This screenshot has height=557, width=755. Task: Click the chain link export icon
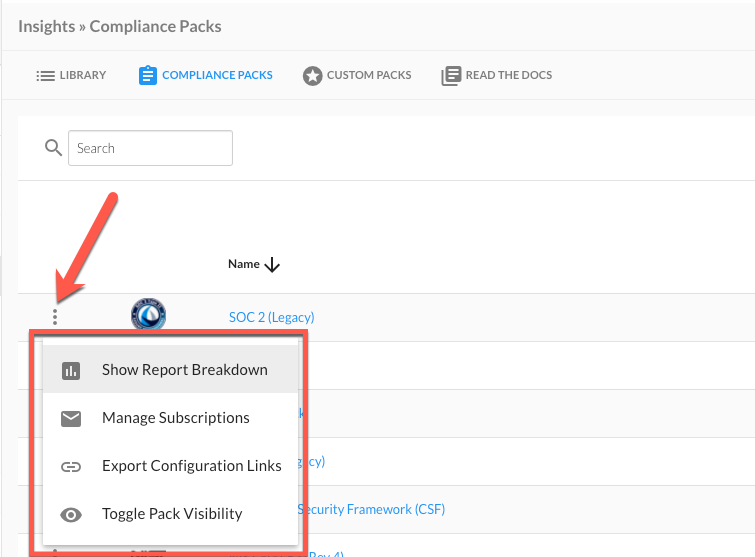click(71, 466)
